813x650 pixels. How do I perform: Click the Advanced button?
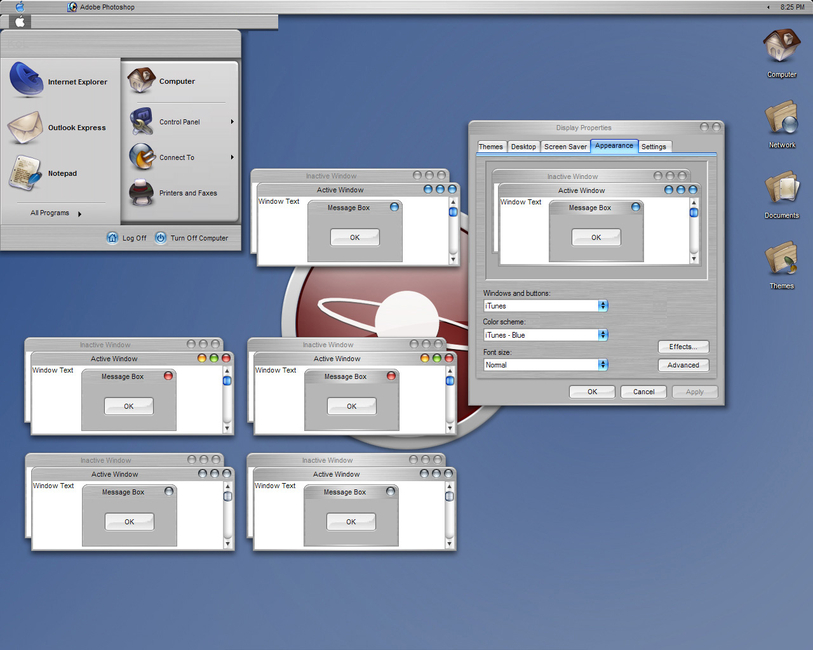[683, 365]
